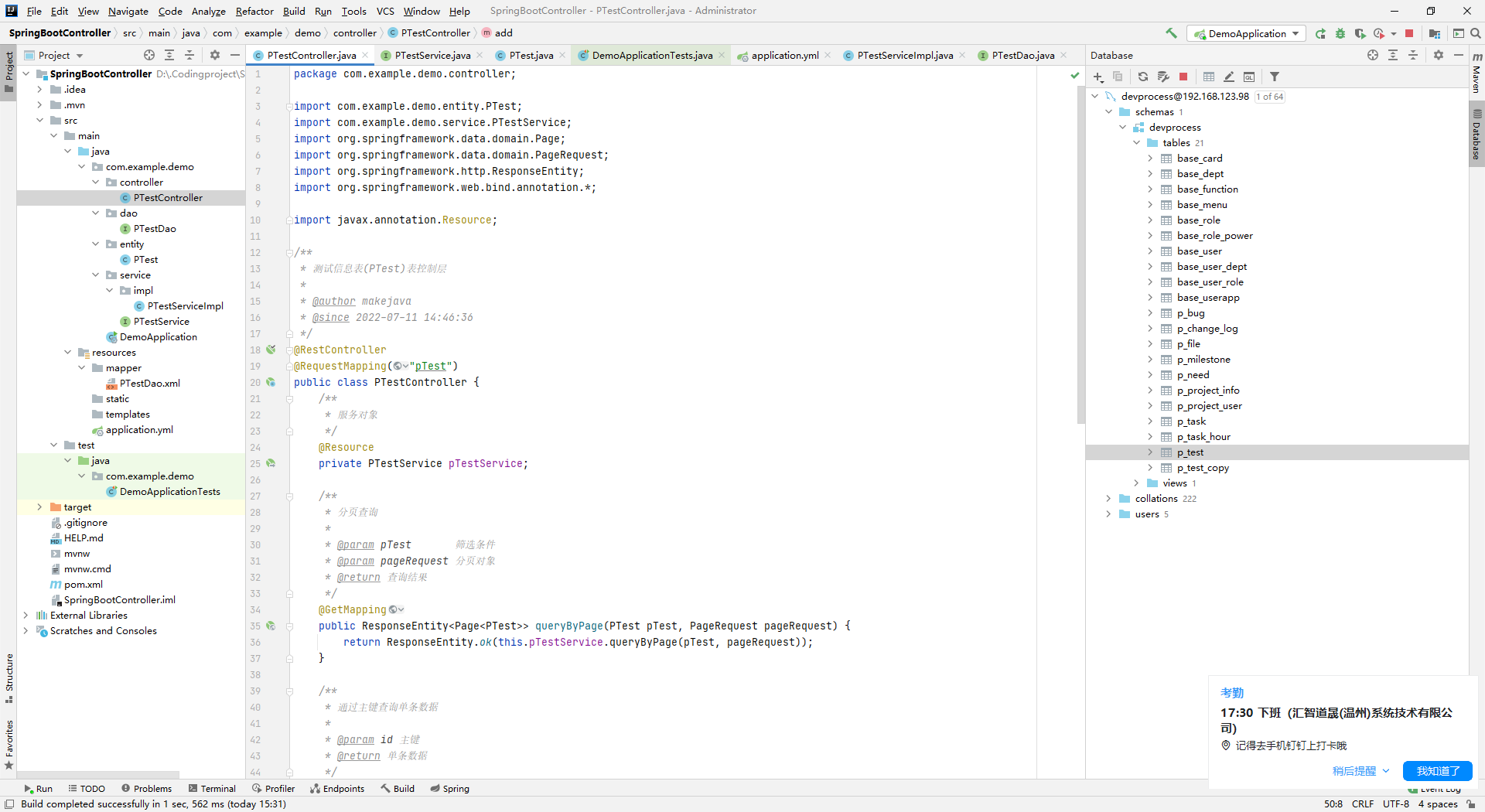Collapse the tables node in Database tree
1485x812 pixels.
point(1136,142)
